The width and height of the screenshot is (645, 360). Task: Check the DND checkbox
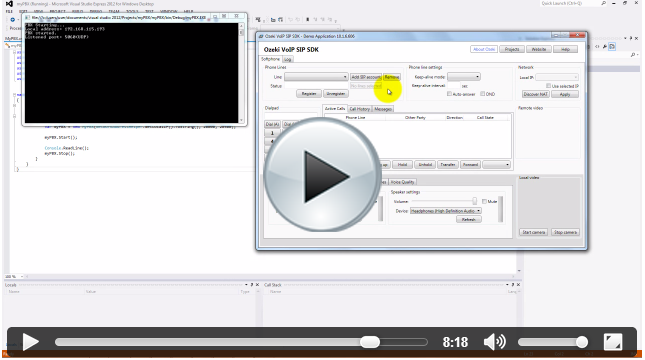coord(483,94)
